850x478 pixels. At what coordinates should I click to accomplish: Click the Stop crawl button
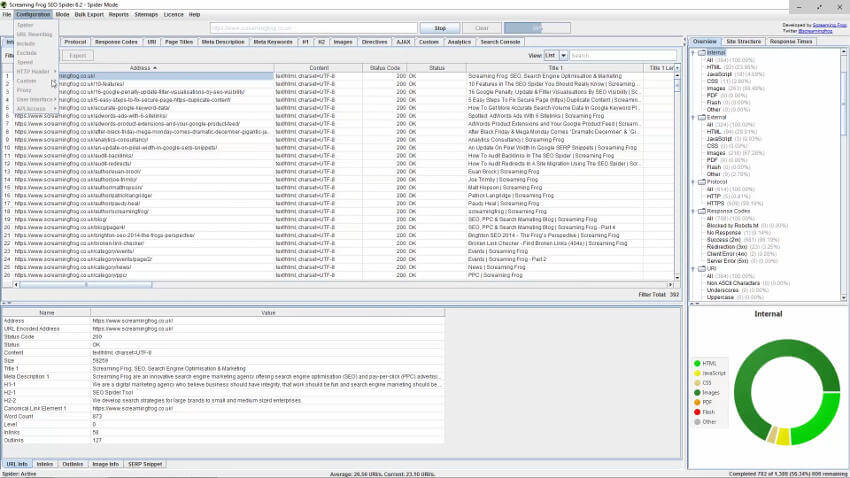[440, 28]
